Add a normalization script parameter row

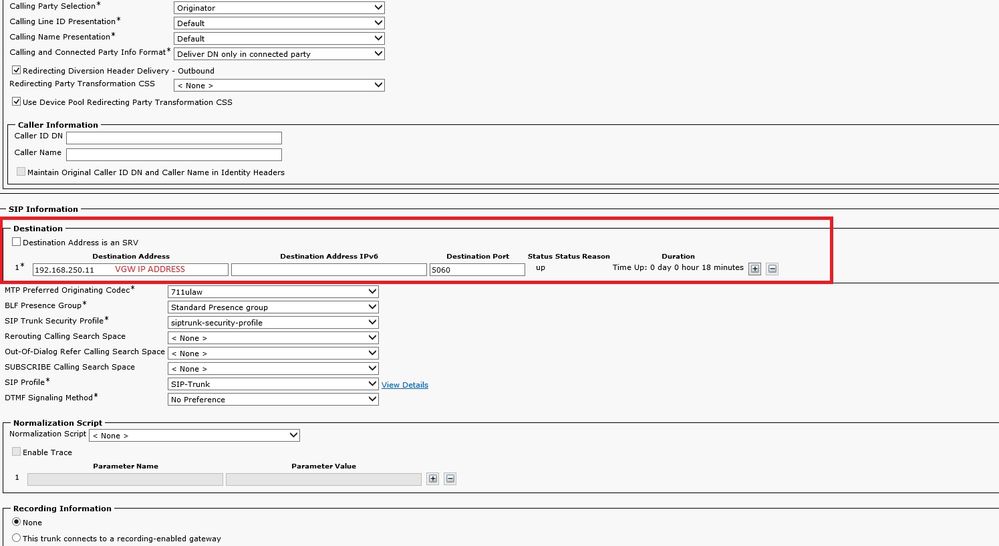433,478
